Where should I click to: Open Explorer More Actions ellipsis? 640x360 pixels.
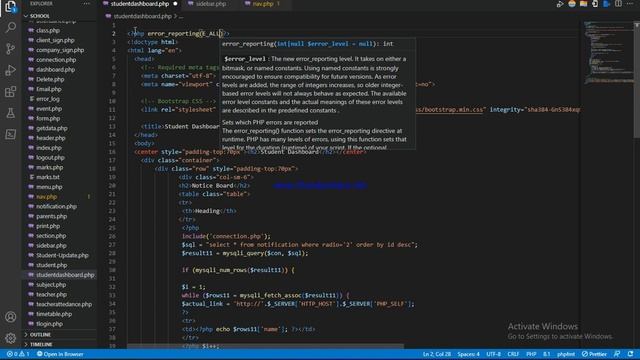pos(86,4)
